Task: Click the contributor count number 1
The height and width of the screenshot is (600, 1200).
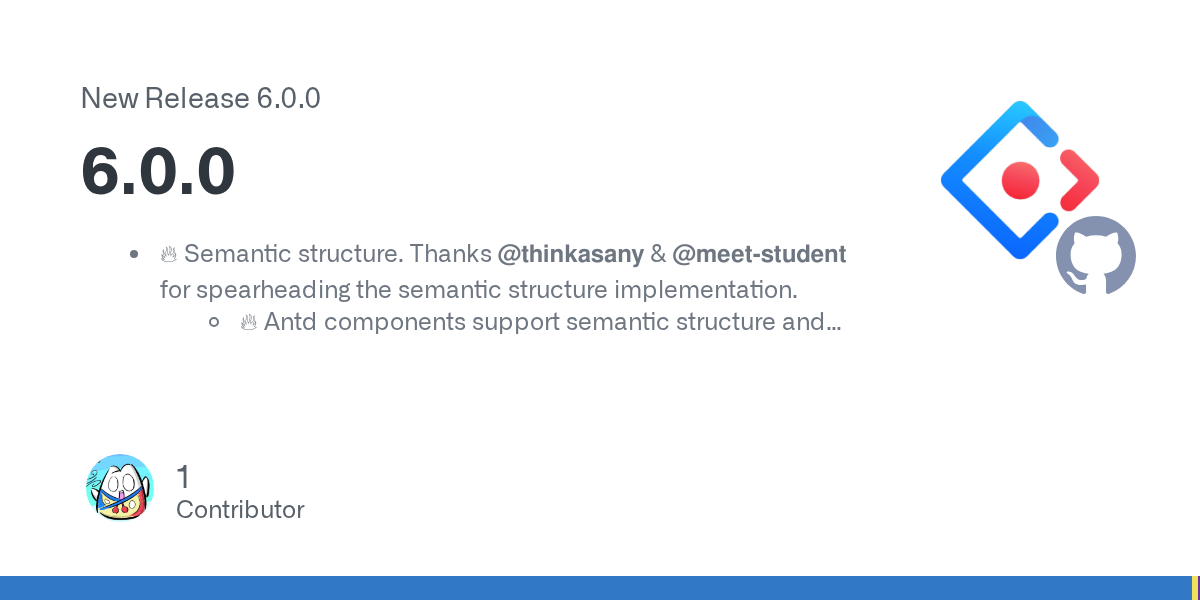Action: pos(183,477)
